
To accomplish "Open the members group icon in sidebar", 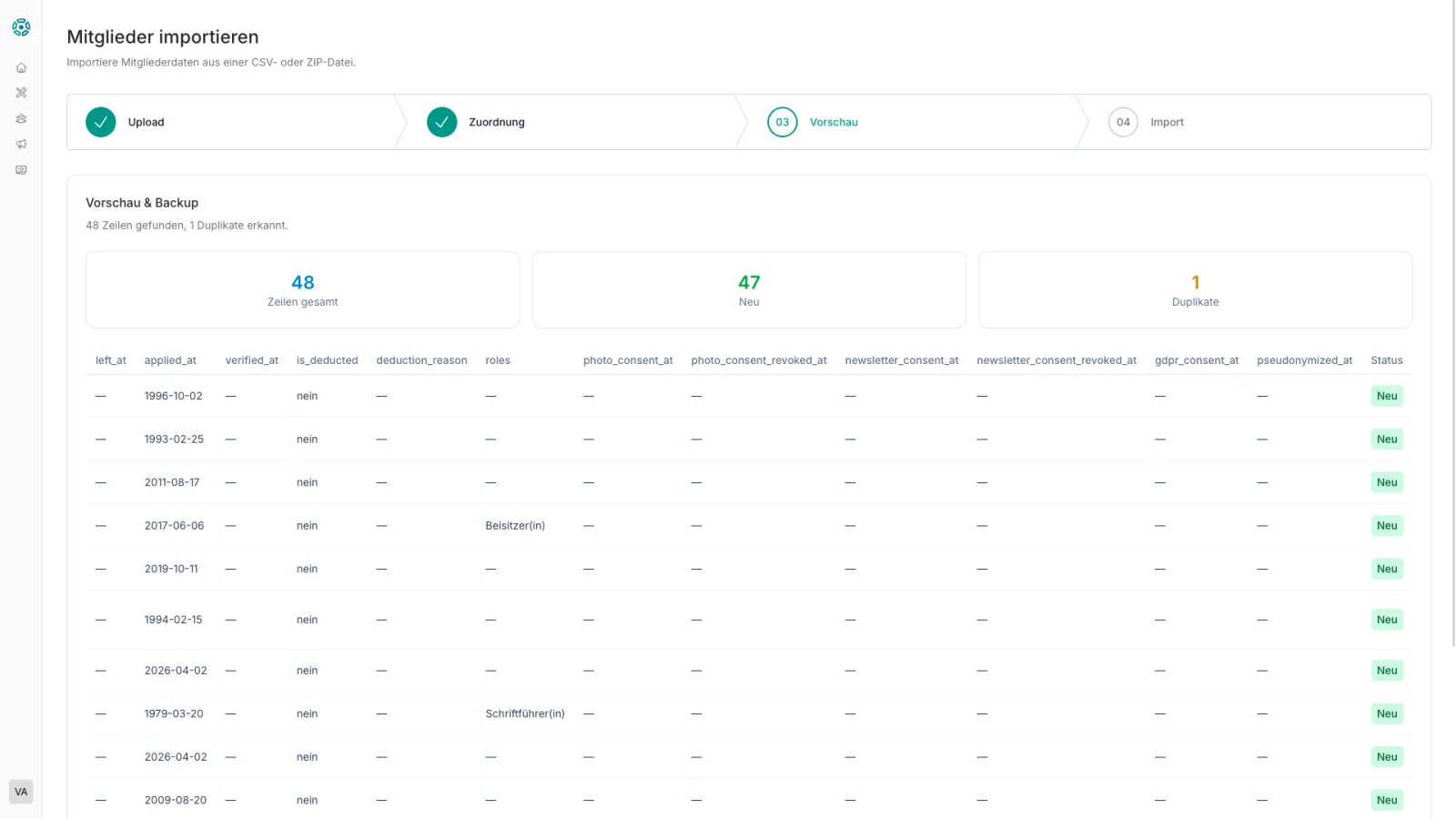I will coord(21,118).
